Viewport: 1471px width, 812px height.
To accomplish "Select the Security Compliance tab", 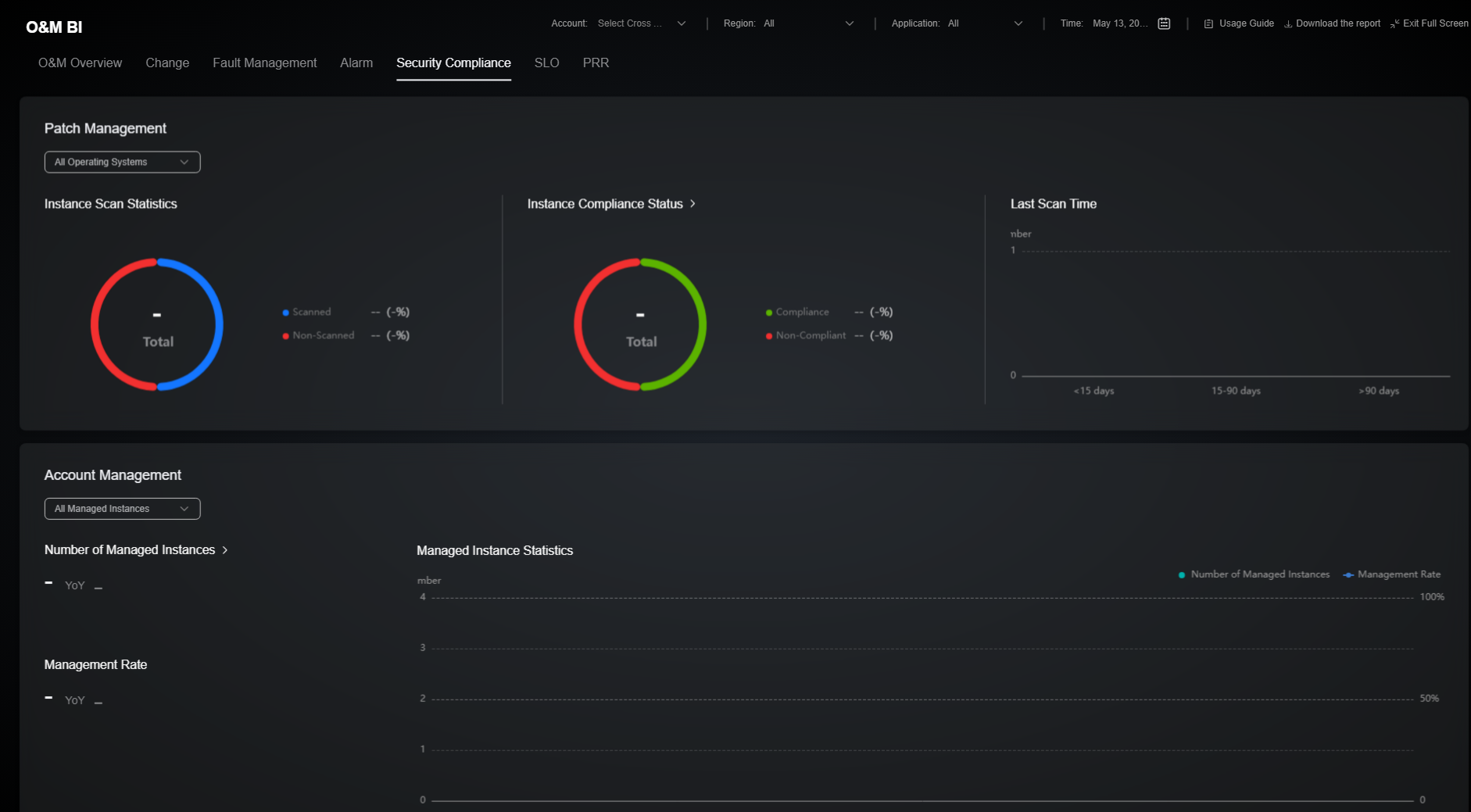I will (453, 63).
